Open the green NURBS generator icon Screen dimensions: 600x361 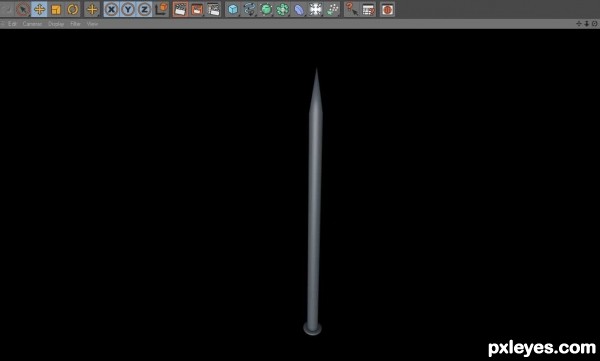point(266,9)
